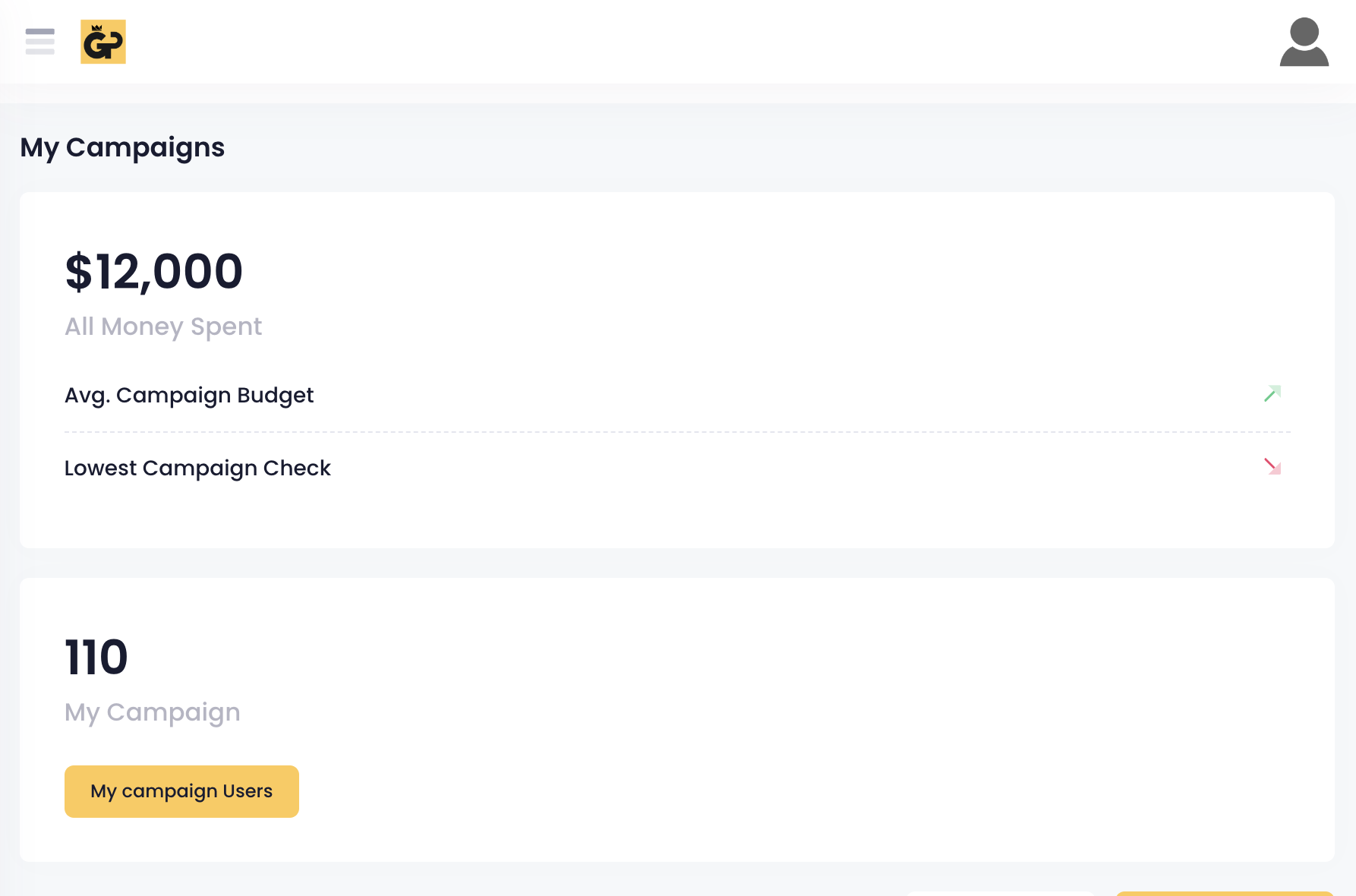Click the word Check in the second row
The width and height of the screenshot is (1356, 896).
[297, 469]
